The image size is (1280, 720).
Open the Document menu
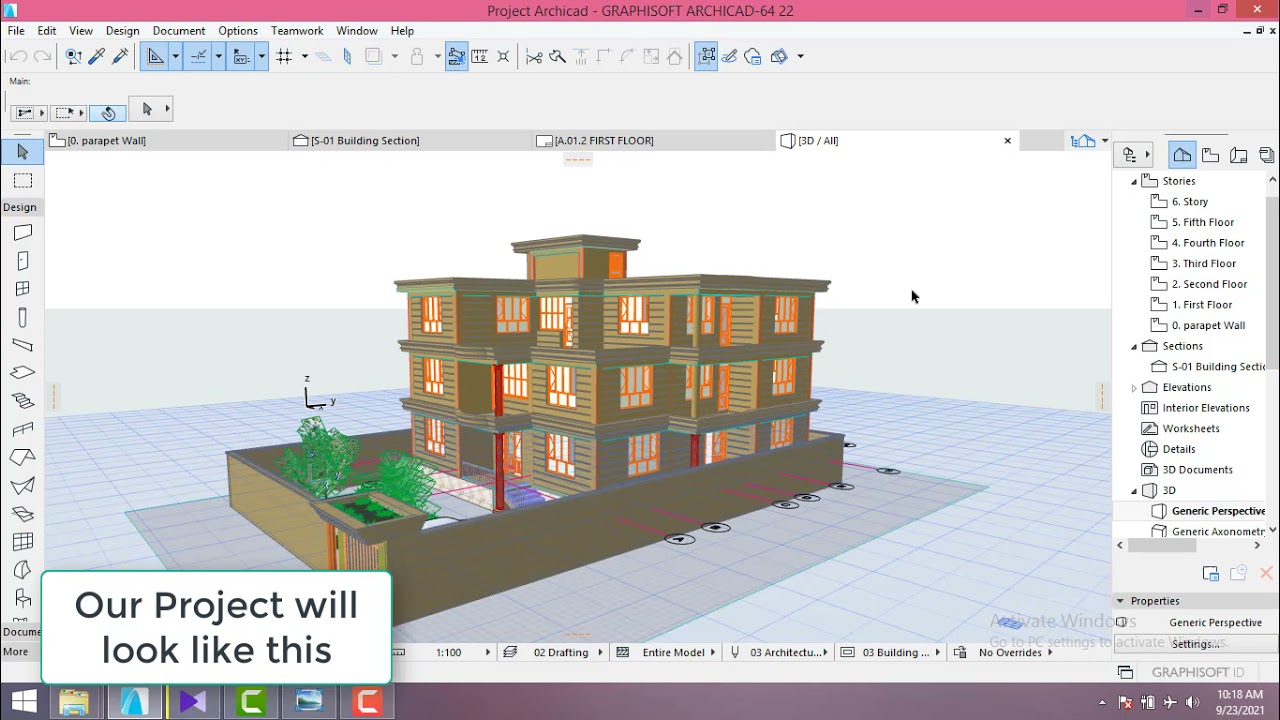pos(179,31)
